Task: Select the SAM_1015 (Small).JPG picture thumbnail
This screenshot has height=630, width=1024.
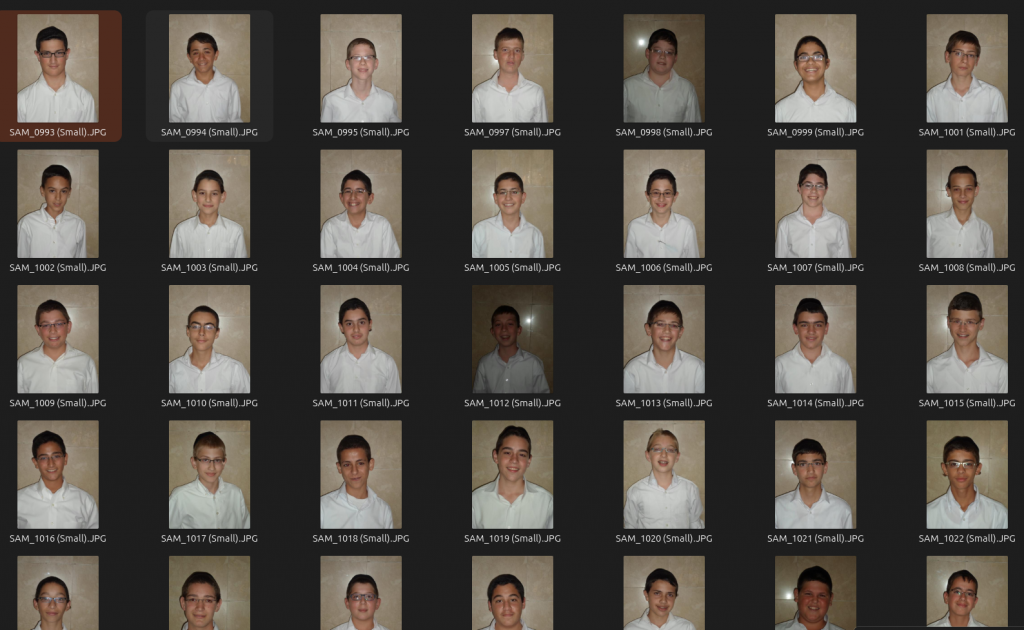Action: tap(967, 339)
